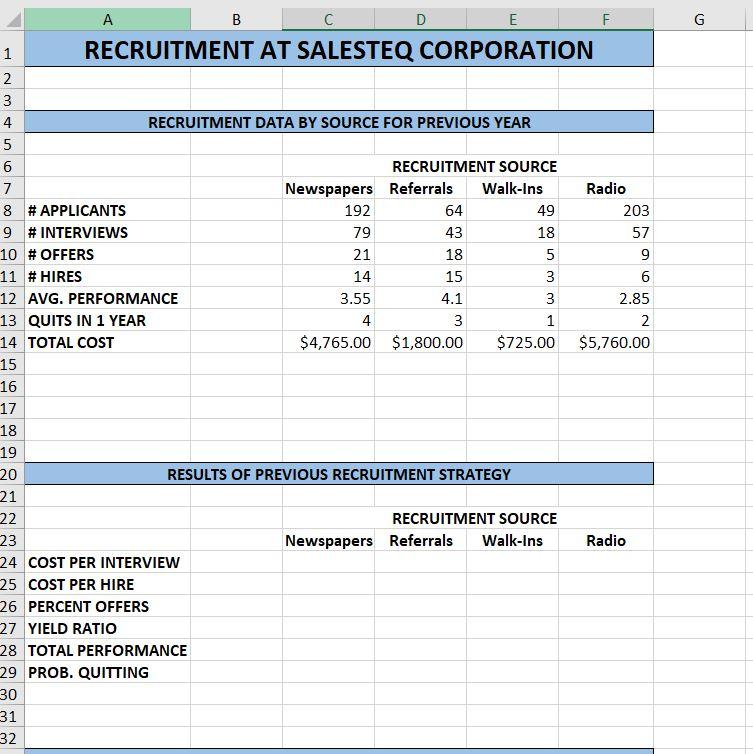Click Newspapers header in row 23

coord(328,540)
